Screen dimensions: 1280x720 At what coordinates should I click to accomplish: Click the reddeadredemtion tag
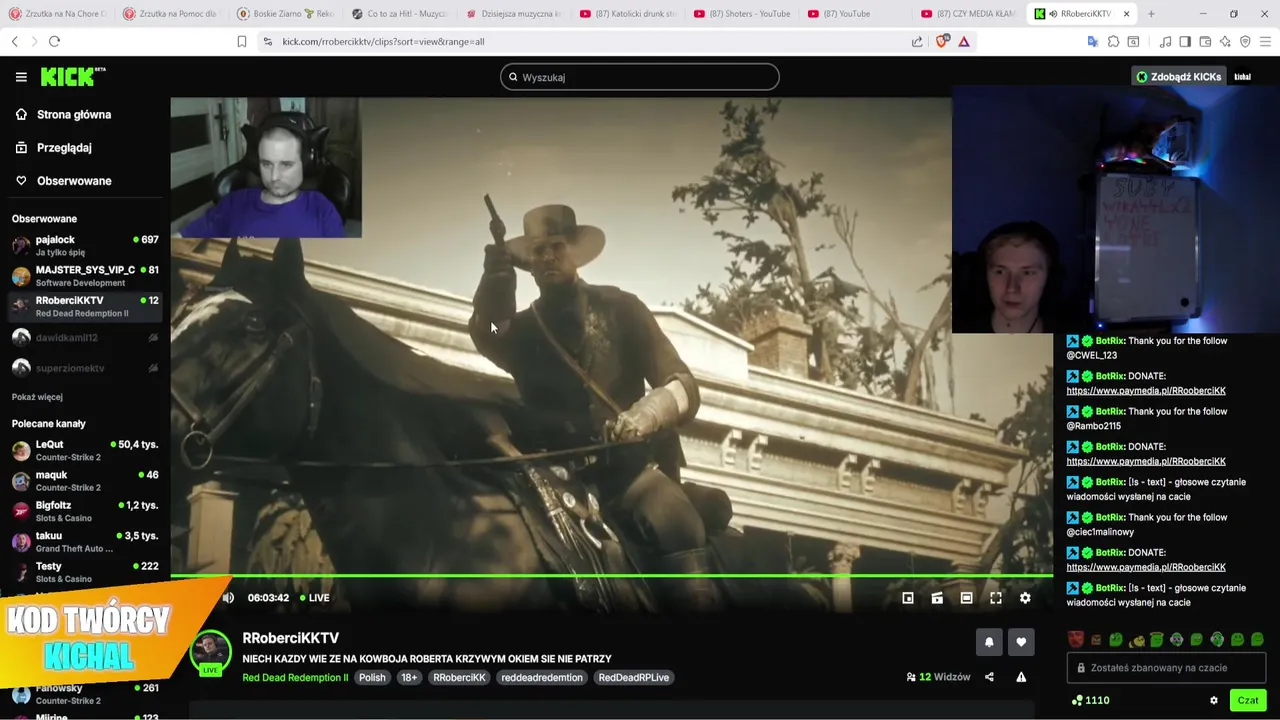point(542,677)
